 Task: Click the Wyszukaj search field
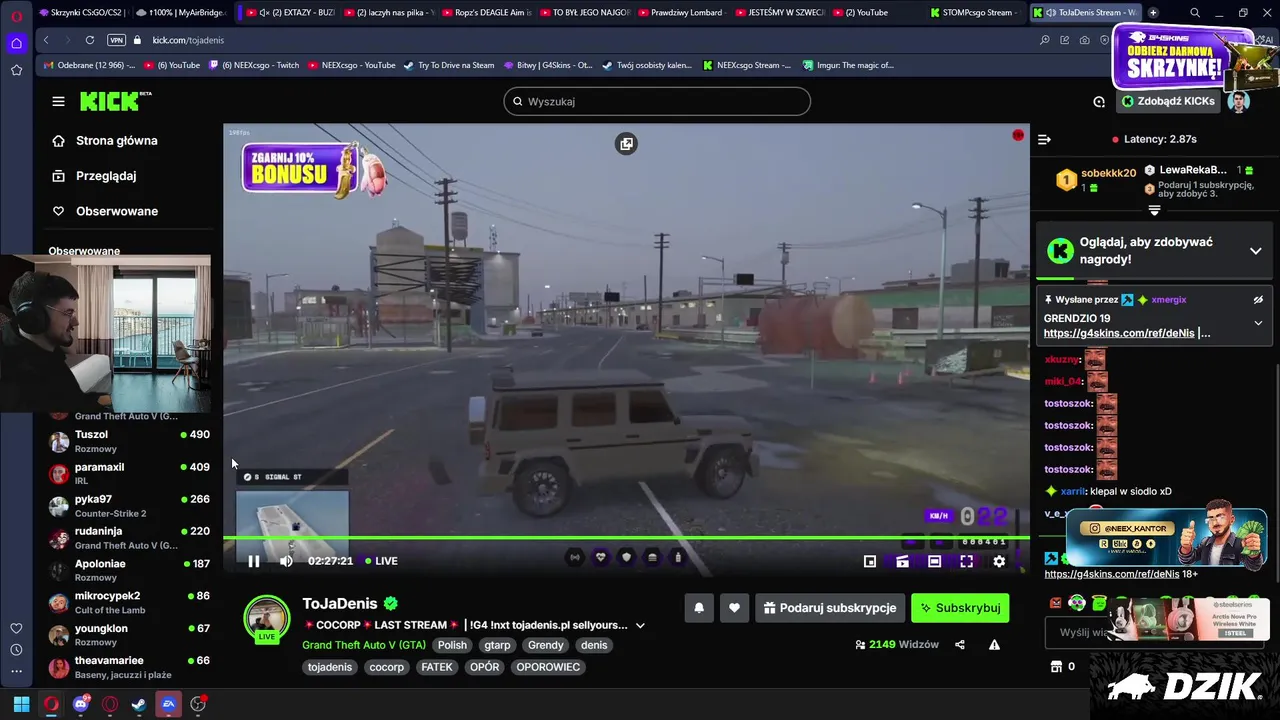pos(657,101)
